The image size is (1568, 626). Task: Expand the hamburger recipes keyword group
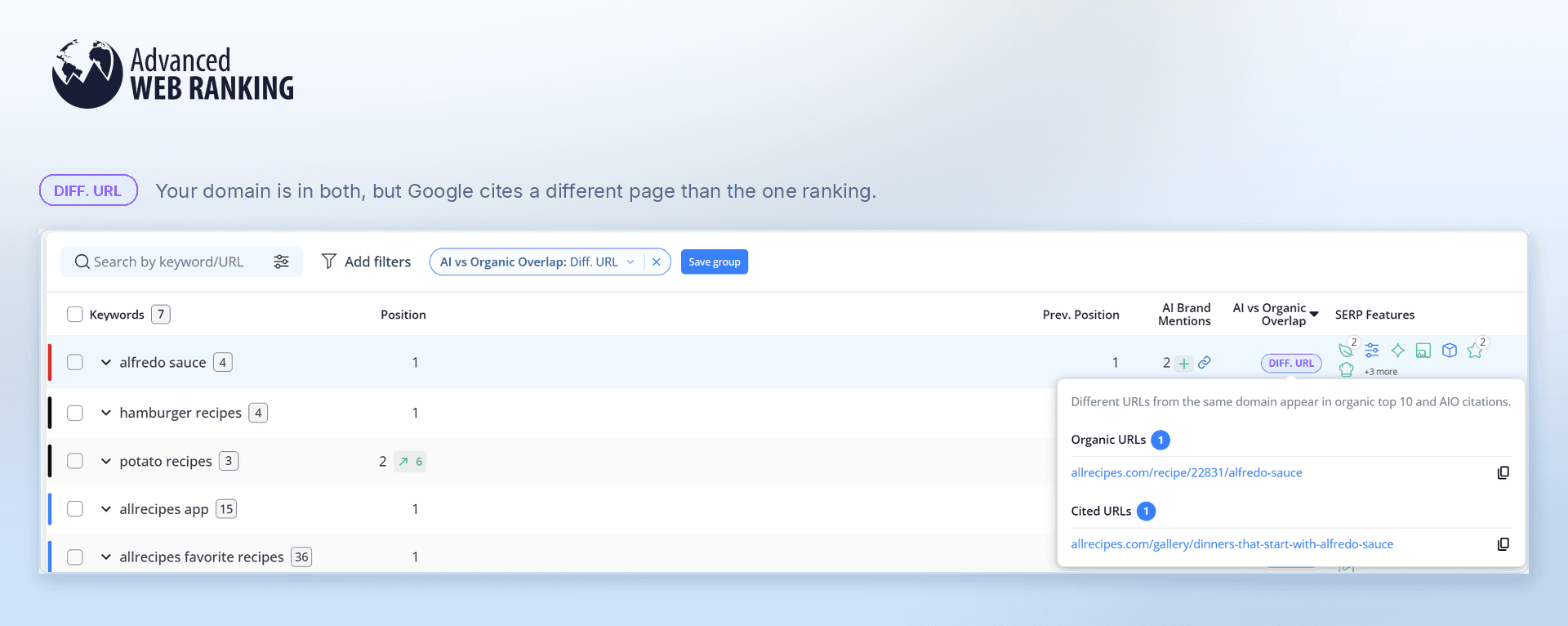click(106, 413)
